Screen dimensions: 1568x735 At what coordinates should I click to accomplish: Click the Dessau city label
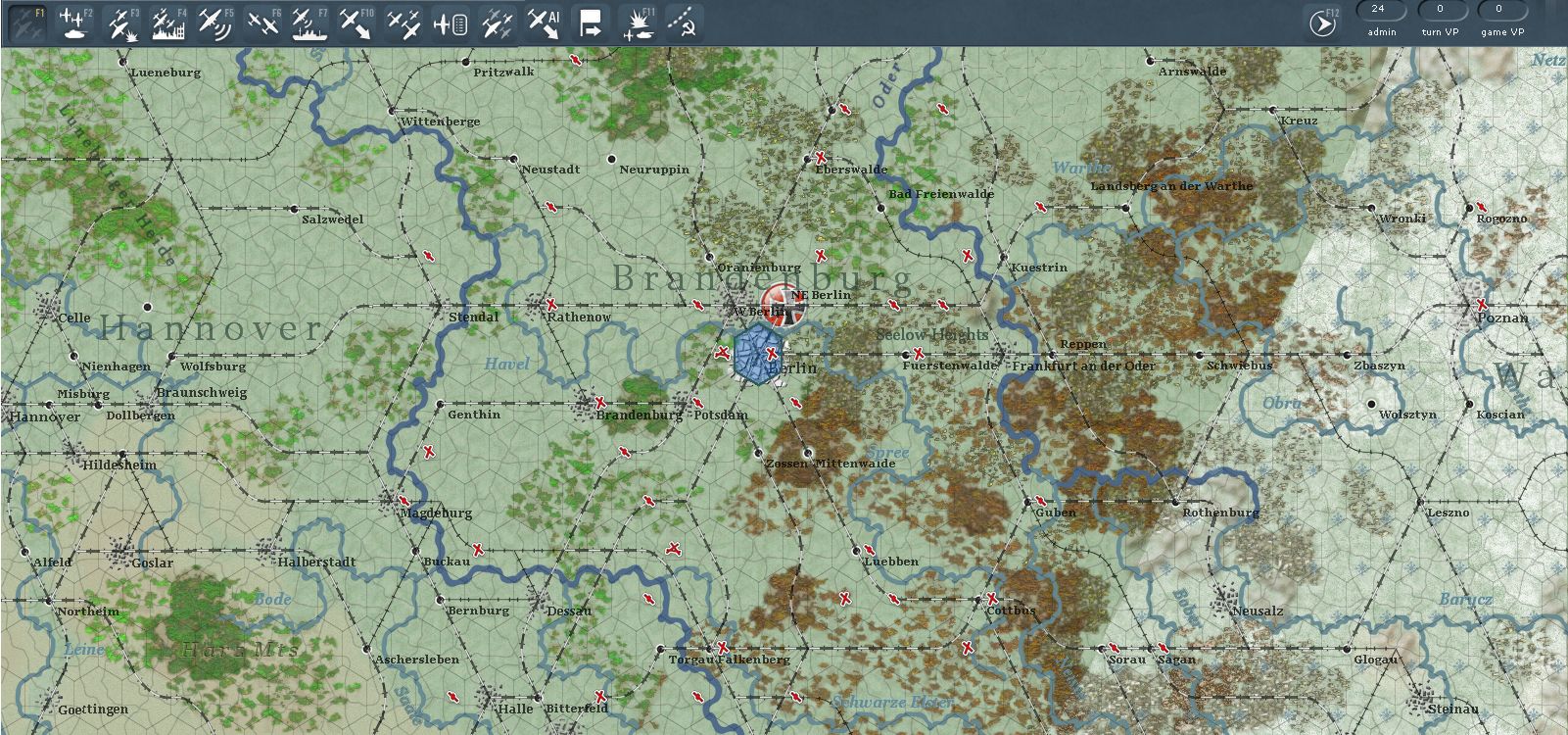(569, 611)
